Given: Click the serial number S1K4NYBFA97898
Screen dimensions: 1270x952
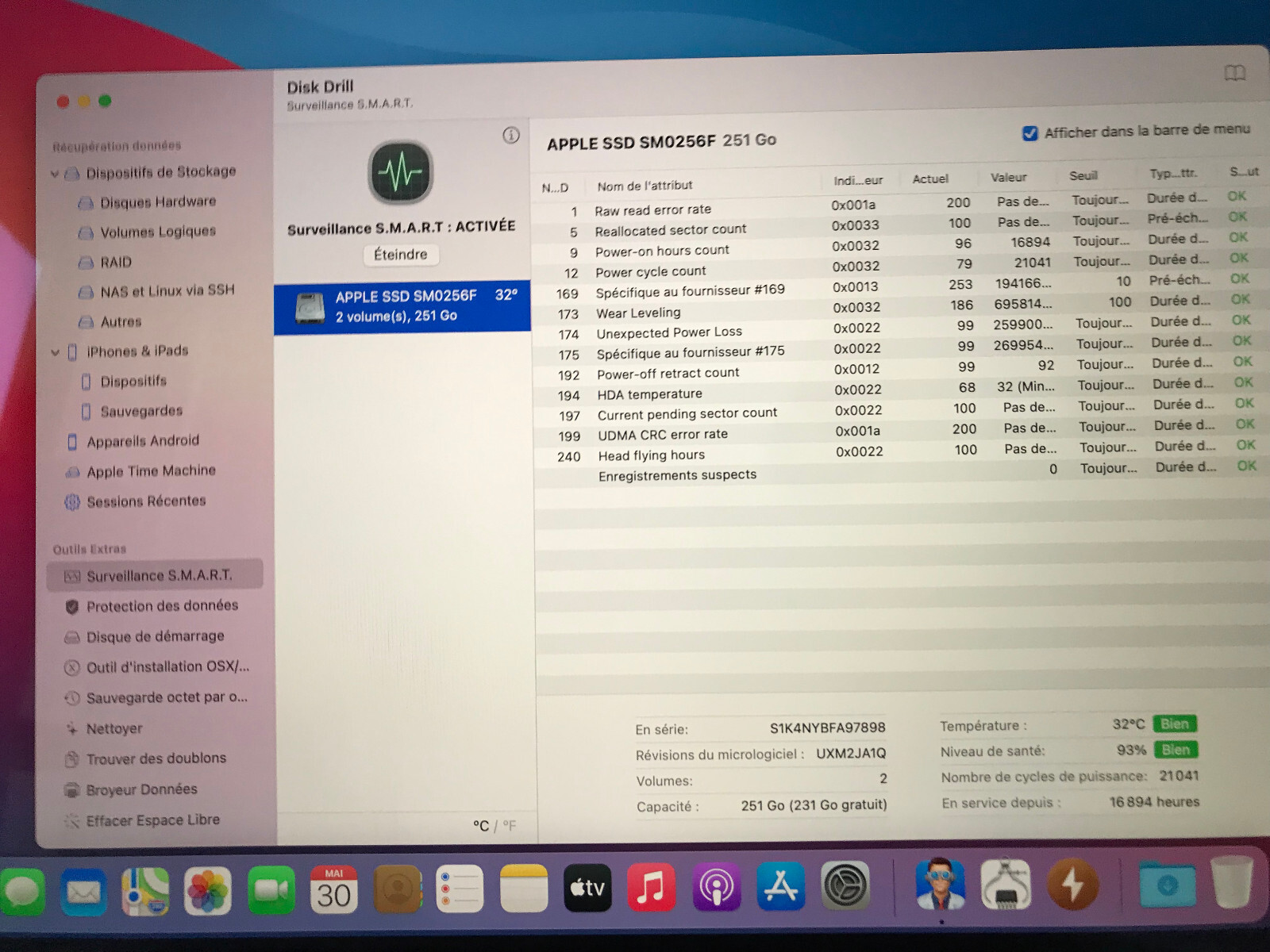Looking at the screenshot, I should (x=827, y=727).
